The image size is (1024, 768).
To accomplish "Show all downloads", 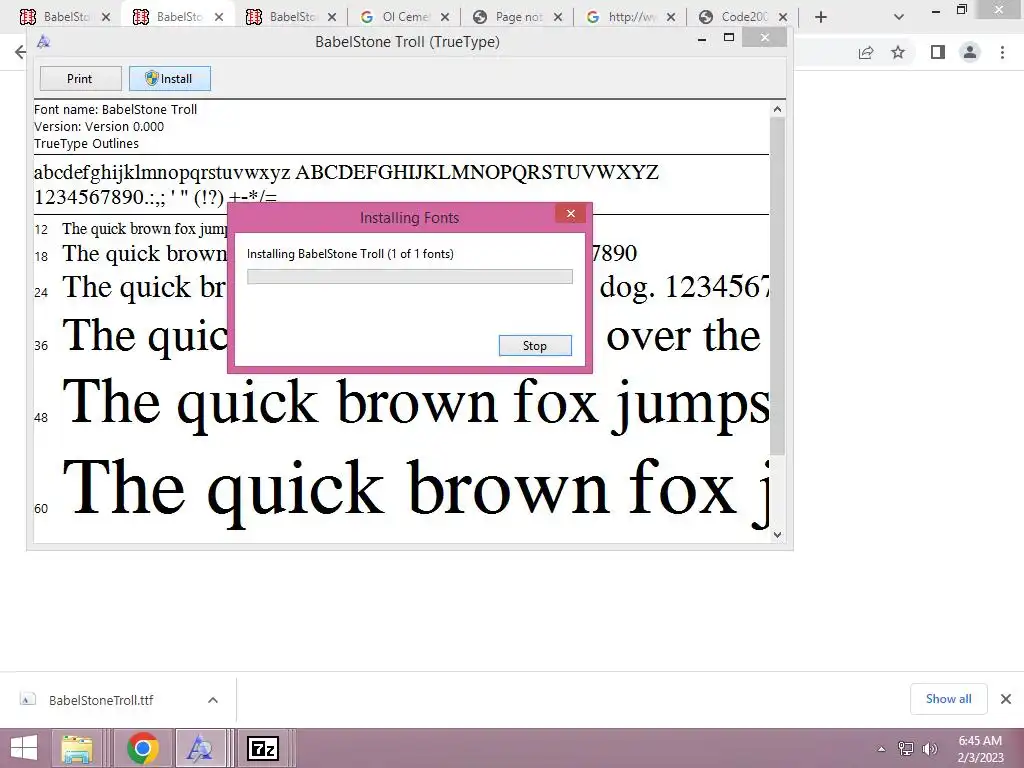I will coord(949,699).
